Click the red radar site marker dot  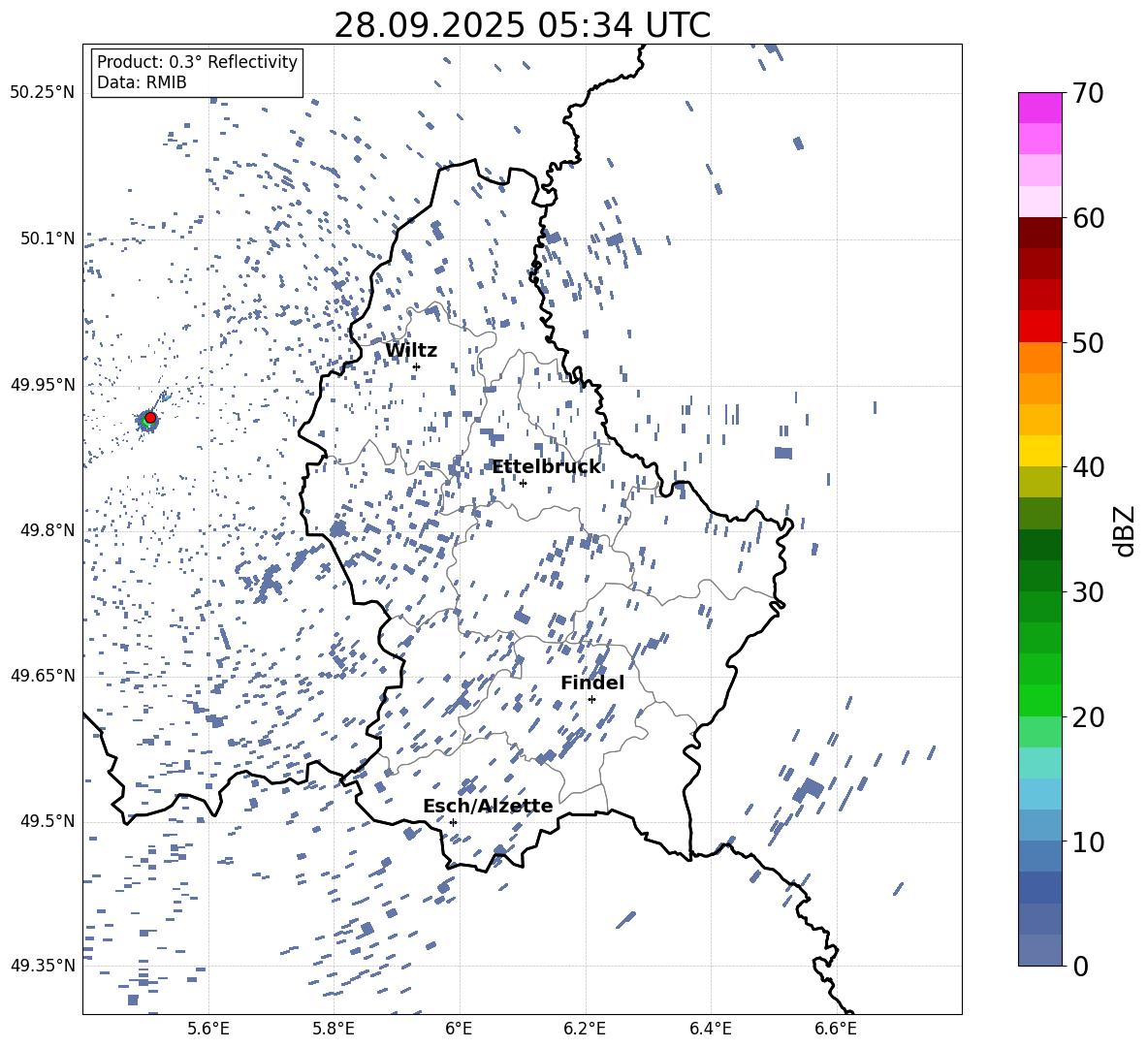pos(150,418)
